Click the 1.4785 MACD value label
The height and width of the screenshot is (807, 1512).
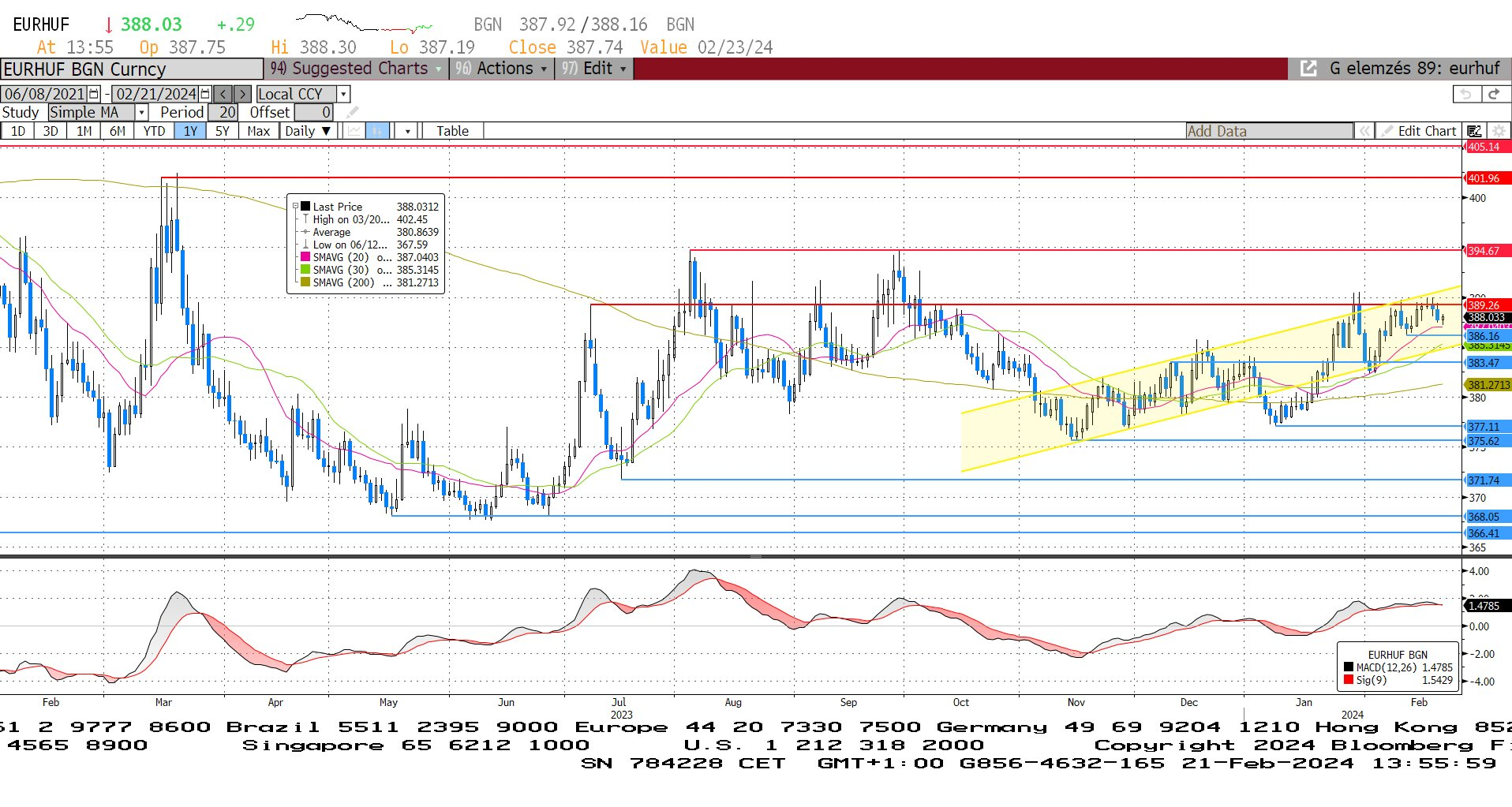tap(1487, 606)
